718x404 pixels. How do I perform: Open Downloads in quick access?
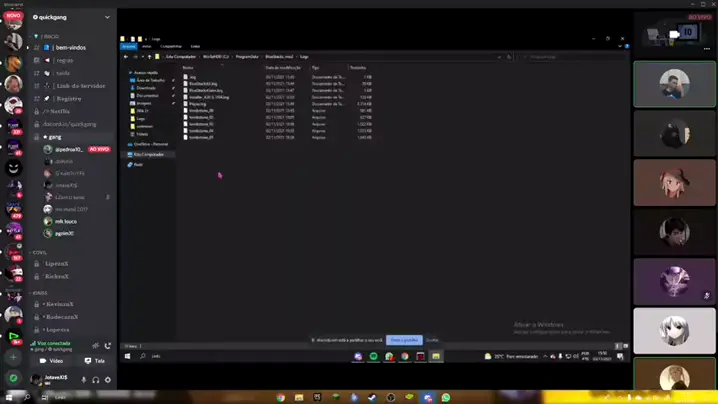[146, 88]
